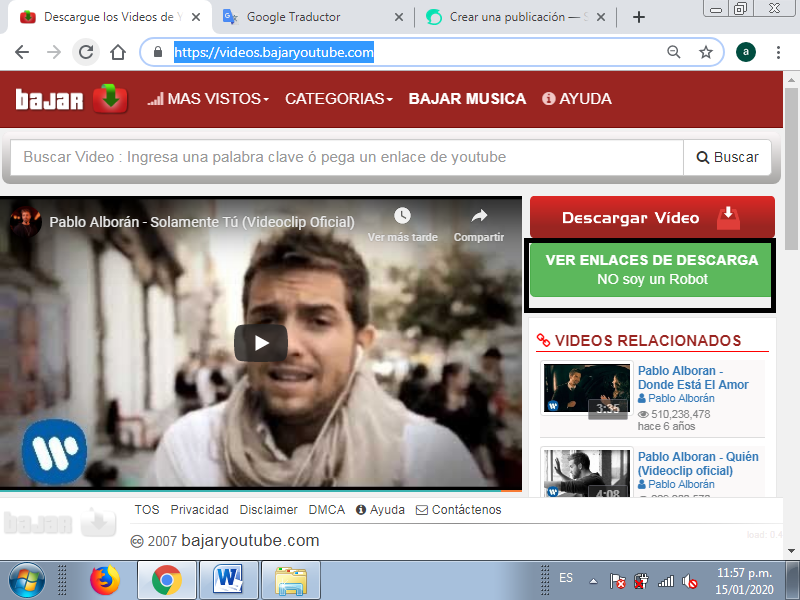Click the padlock site info icon

[158, 52]
